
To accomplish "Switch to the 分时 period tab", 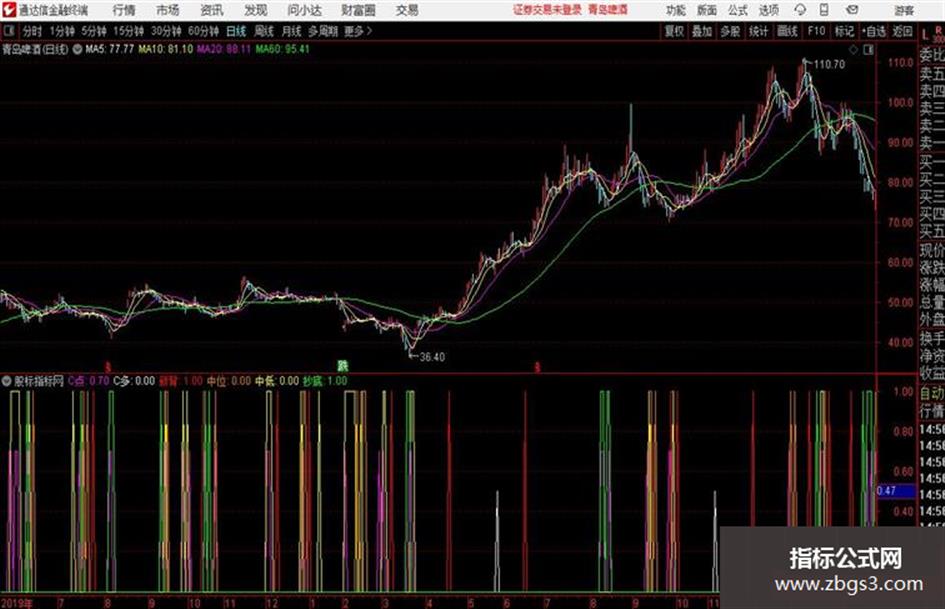I will tap(33, 31).
